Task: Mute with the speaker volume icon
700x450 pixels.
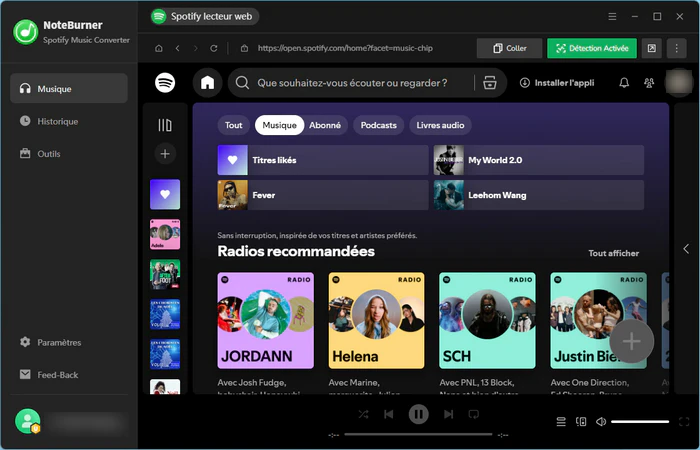Action: (601, 421)
